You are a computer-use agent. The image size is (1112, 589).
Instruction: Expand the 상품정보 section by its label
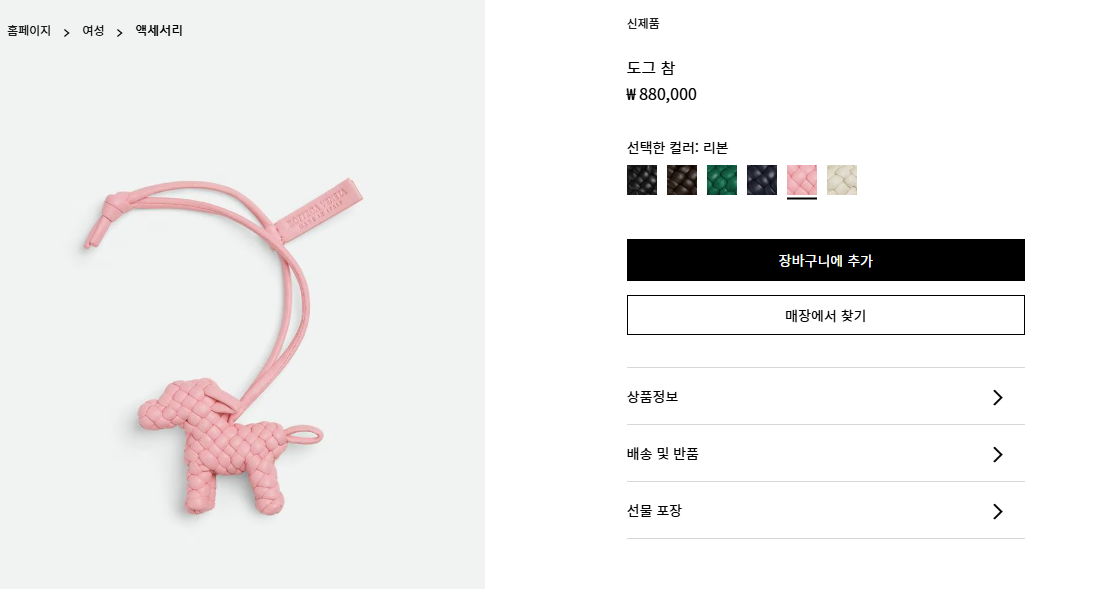(652, 397)
